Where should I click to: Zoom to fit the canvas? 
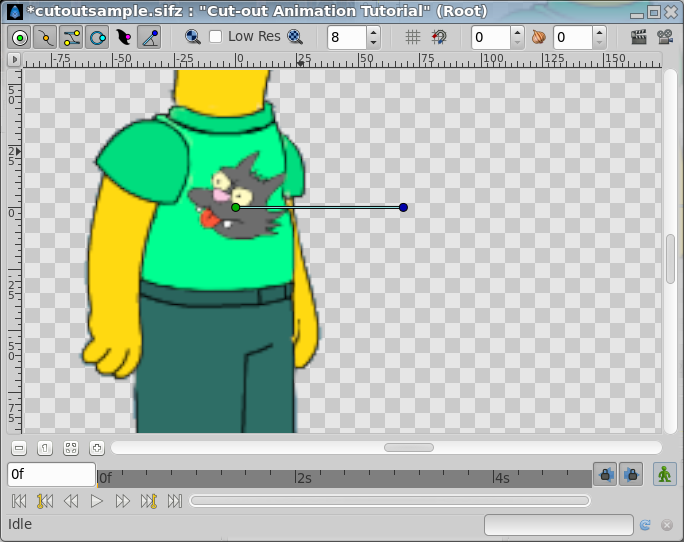(71, 448)
